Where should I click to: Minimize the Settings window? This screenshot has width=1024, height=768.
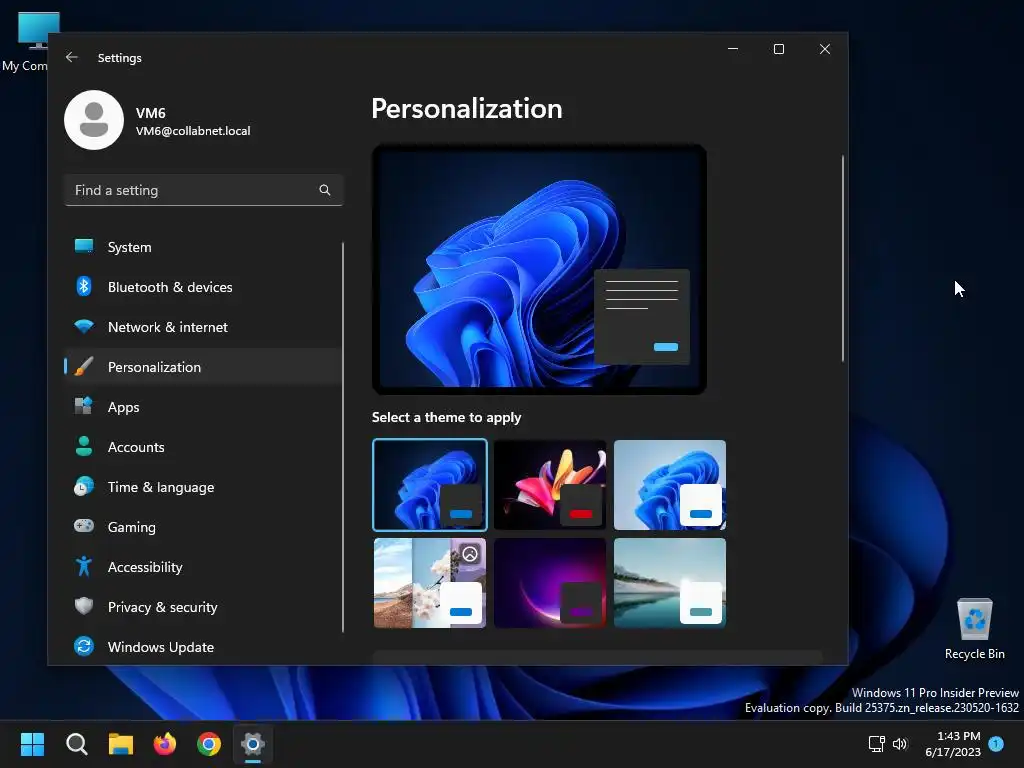[x=733, y=49]
